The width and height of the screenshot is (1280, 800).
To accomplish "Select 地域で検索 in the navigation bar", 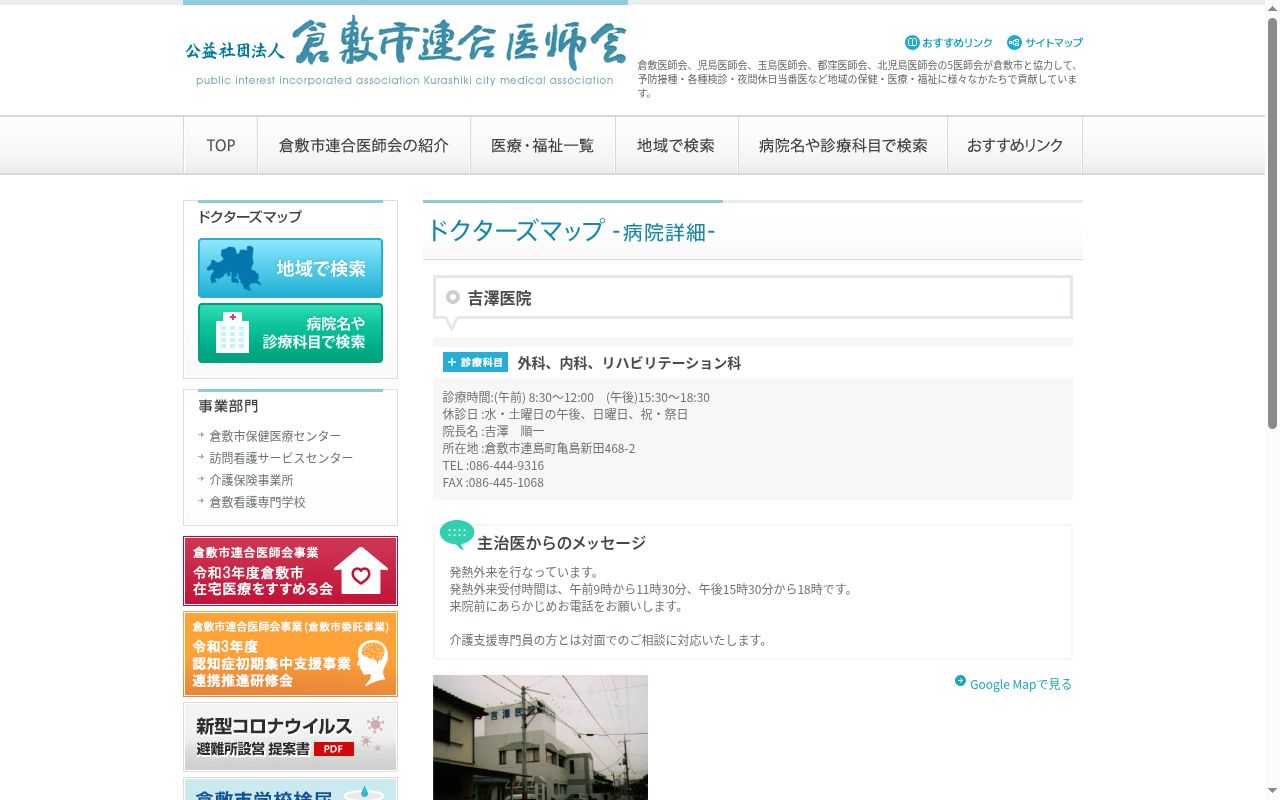I will point(676,145).
